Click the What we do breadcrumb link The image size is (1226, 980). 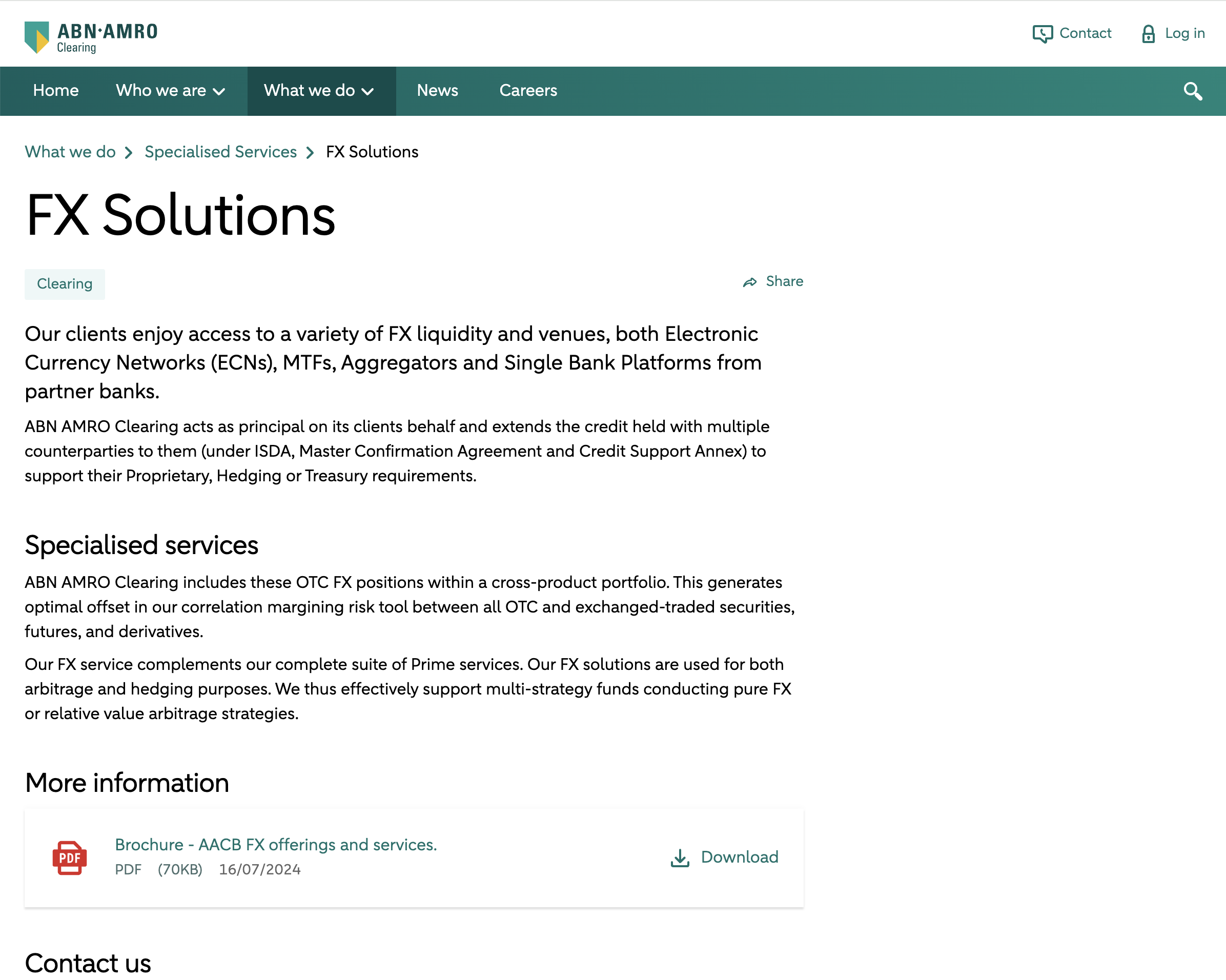pos(70,152)
